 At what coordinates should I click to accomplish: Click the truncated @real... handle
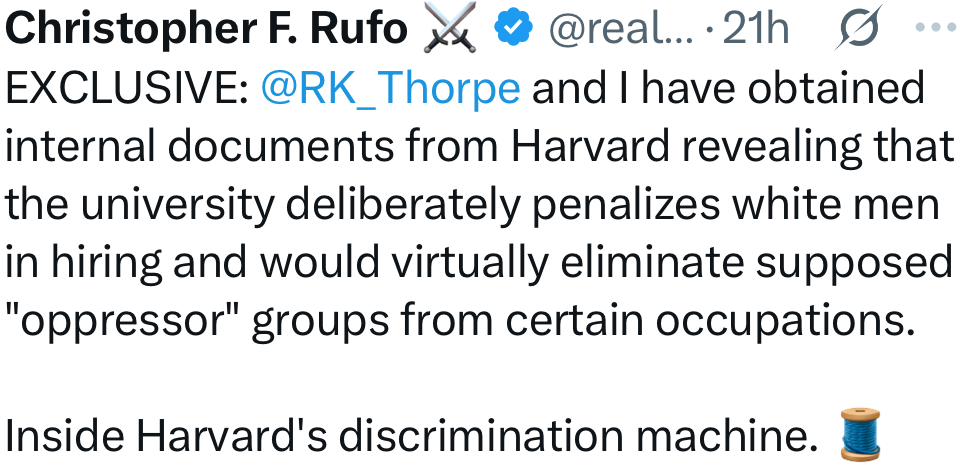pyautogui.click(x=619, y=30)
